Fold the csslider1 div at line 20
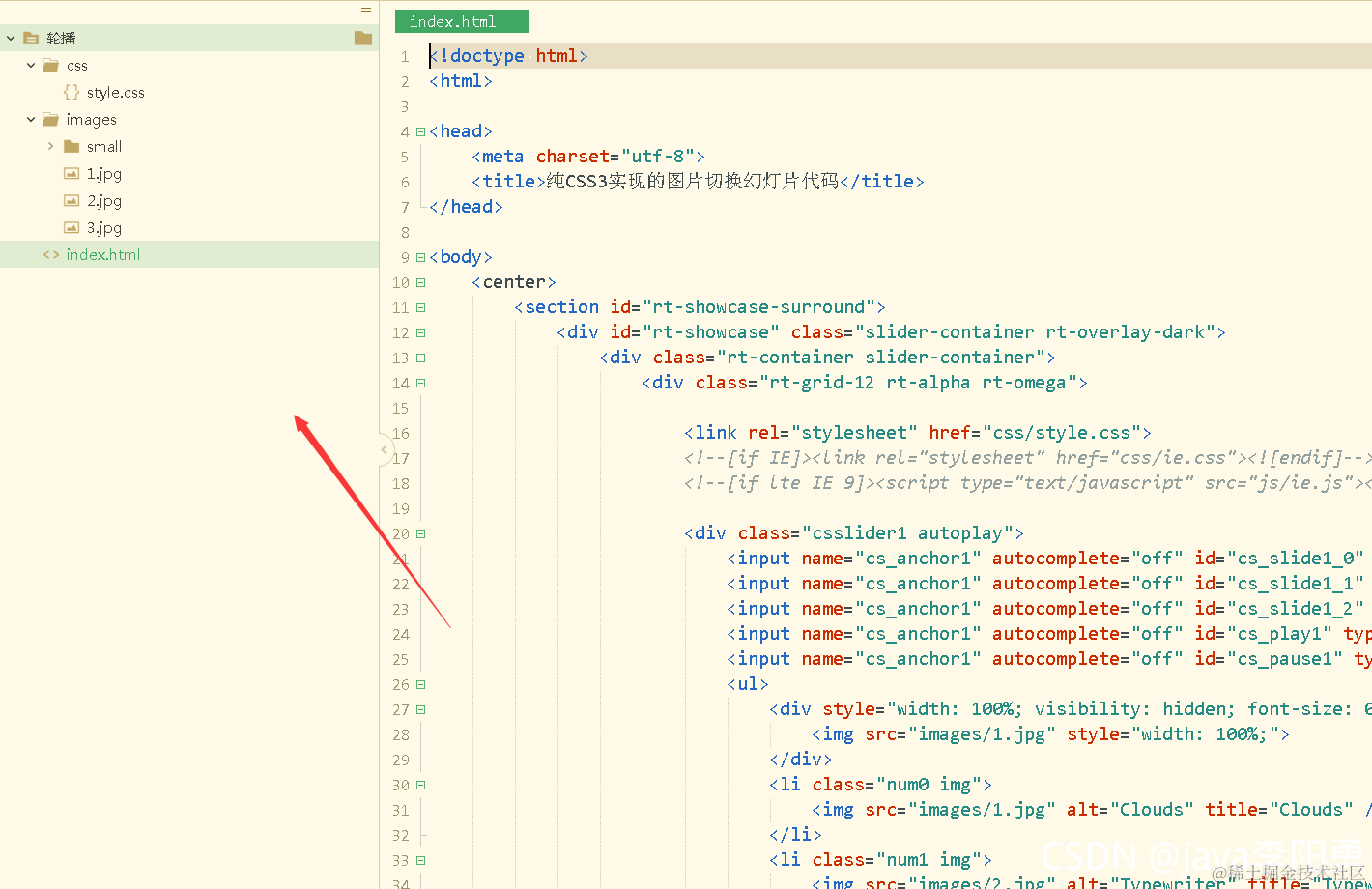 [420, 533]
